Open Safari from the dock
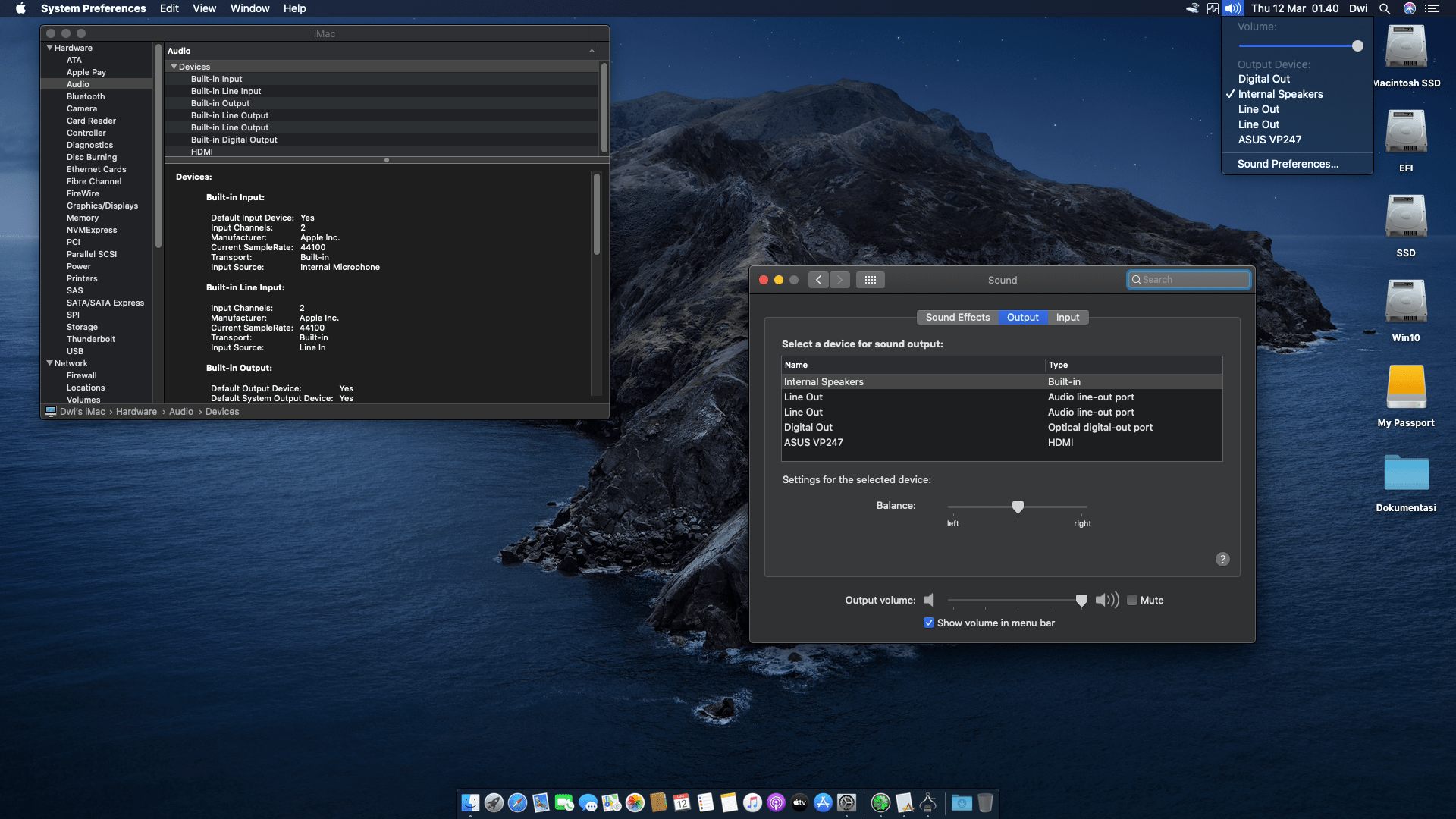The image size is (1456, 819). (x=517, y=802)
